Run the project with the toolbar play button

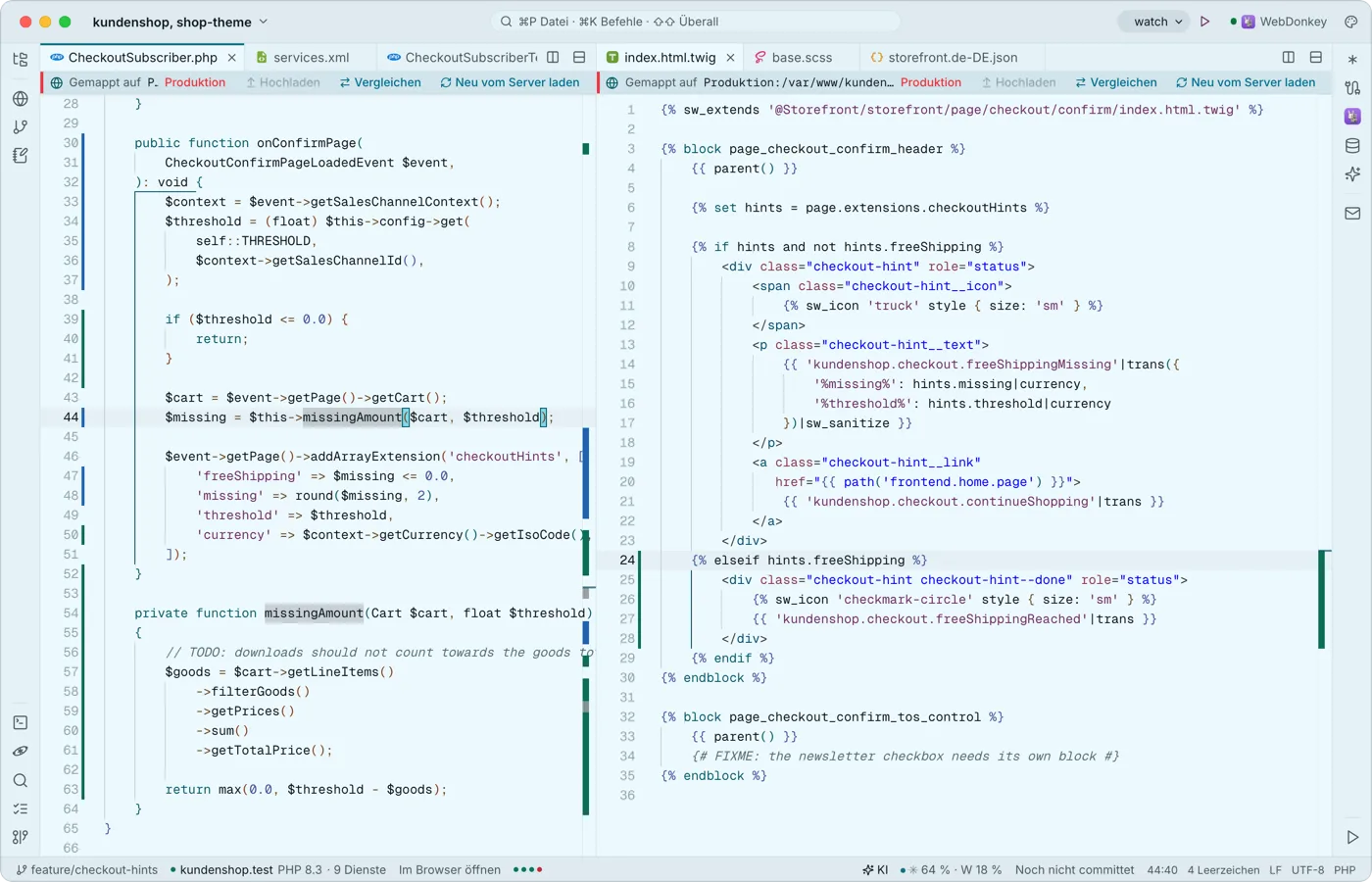coord(1205,22)
